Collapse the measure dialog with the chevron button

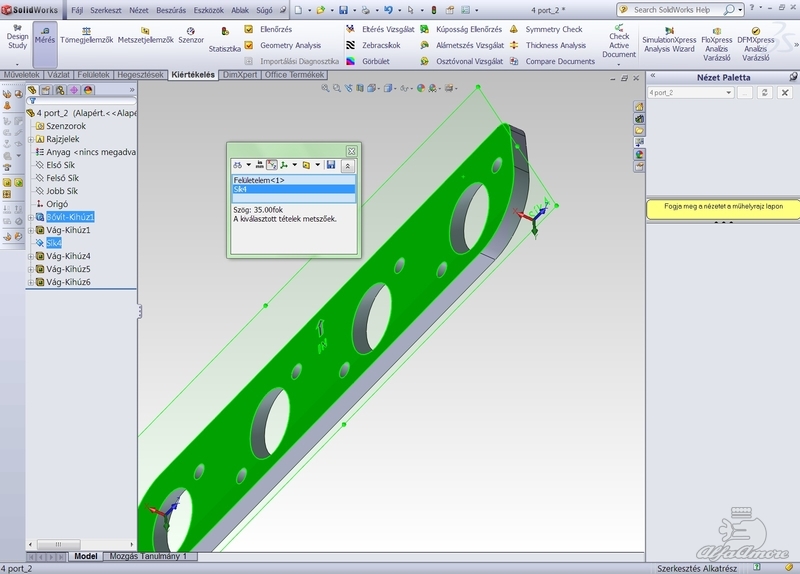click(348, 164)
